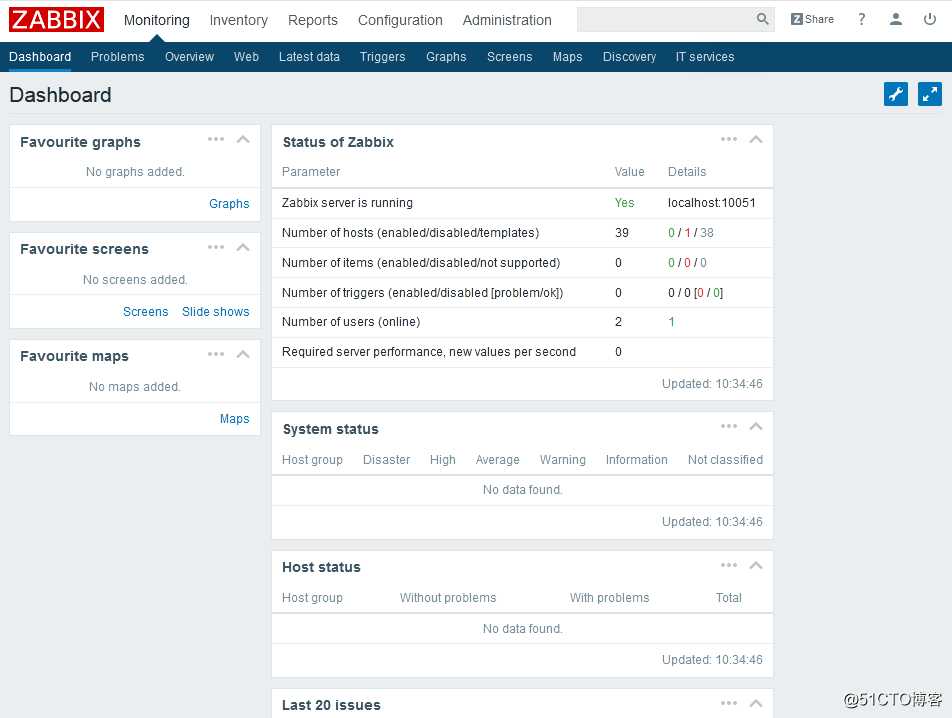This screenshot has width=952, height=718.
Task: Collapse the System status widget
Action: point(756,426)
